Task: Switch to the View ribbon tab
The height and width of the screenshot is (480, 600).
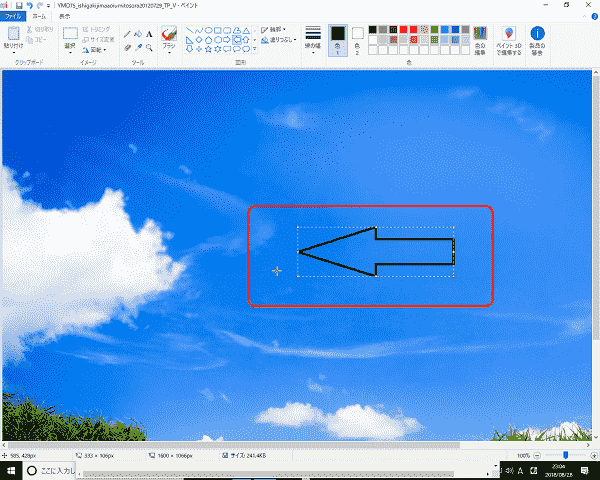Action: tap(64, 16)
